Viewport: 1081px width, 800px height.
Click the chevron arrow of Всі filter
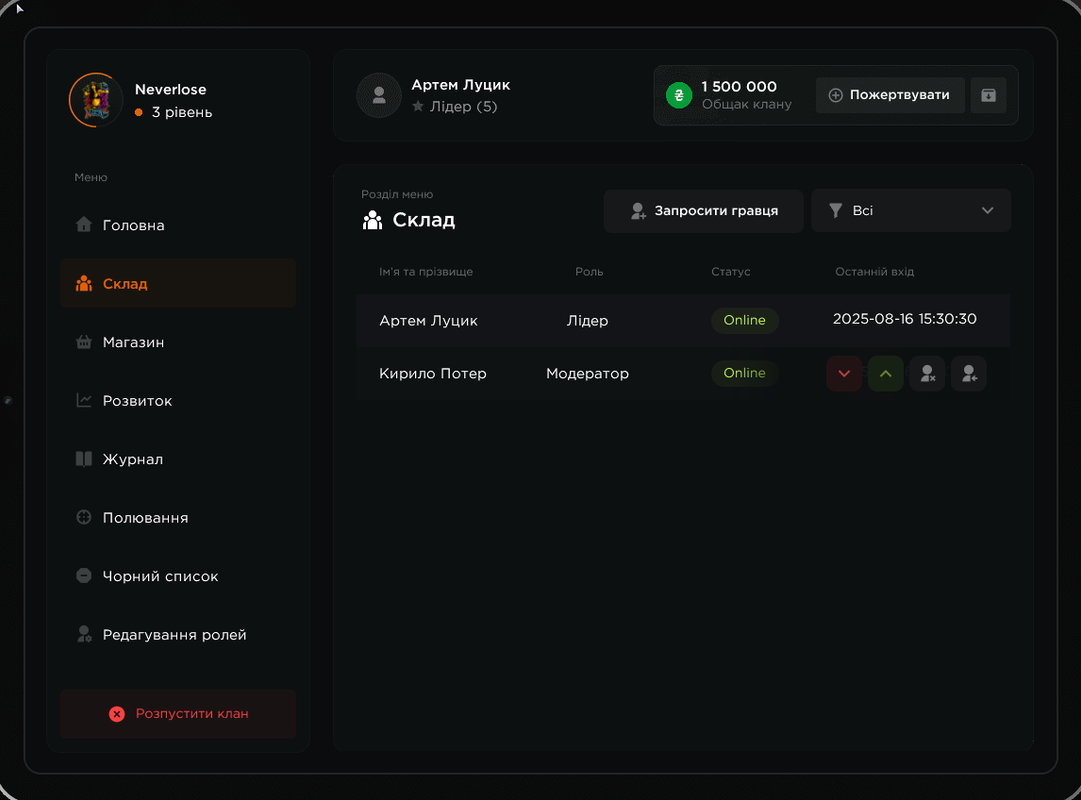click(988, 210)
